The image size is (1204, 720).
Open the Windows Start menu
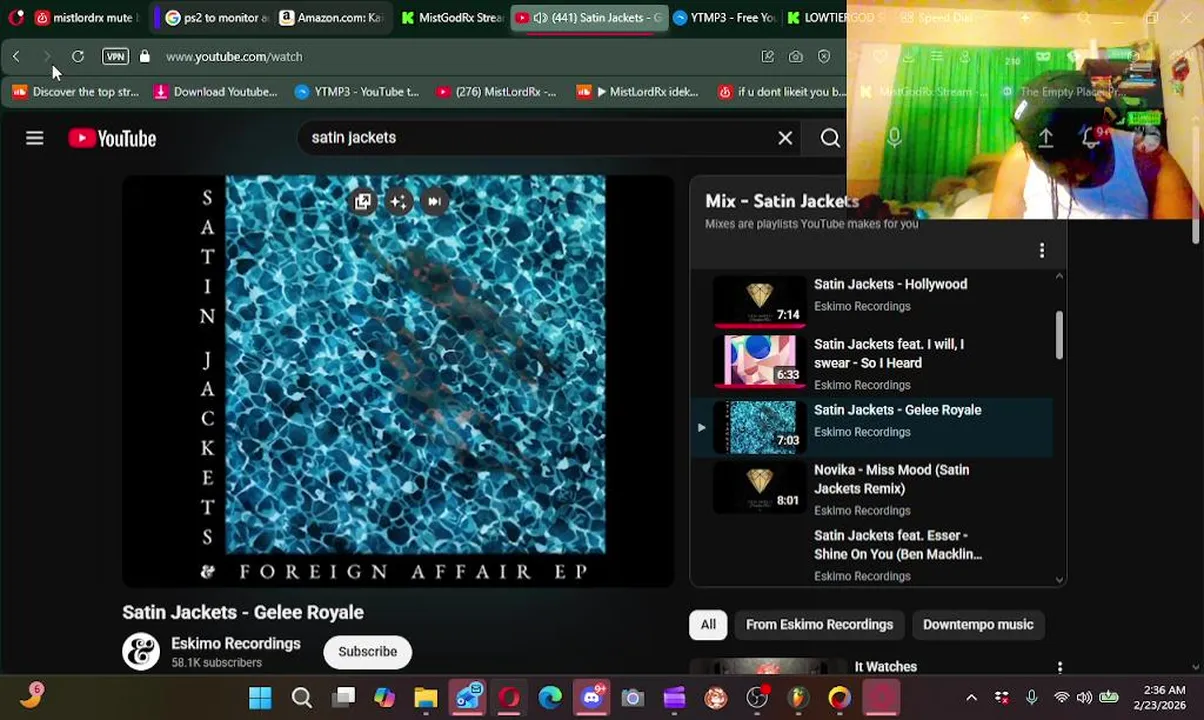[260, 698]
